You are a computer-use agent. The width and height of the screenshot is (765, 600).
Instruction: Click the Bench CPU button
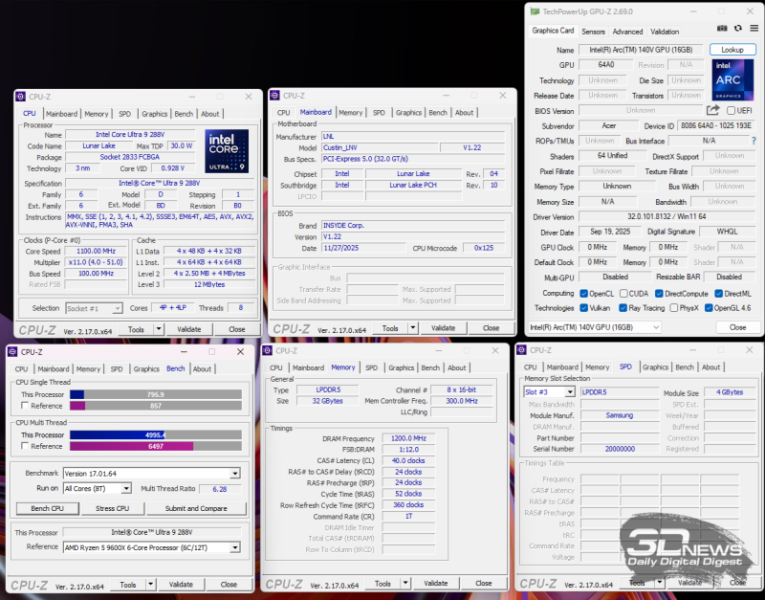pos(47,508)
